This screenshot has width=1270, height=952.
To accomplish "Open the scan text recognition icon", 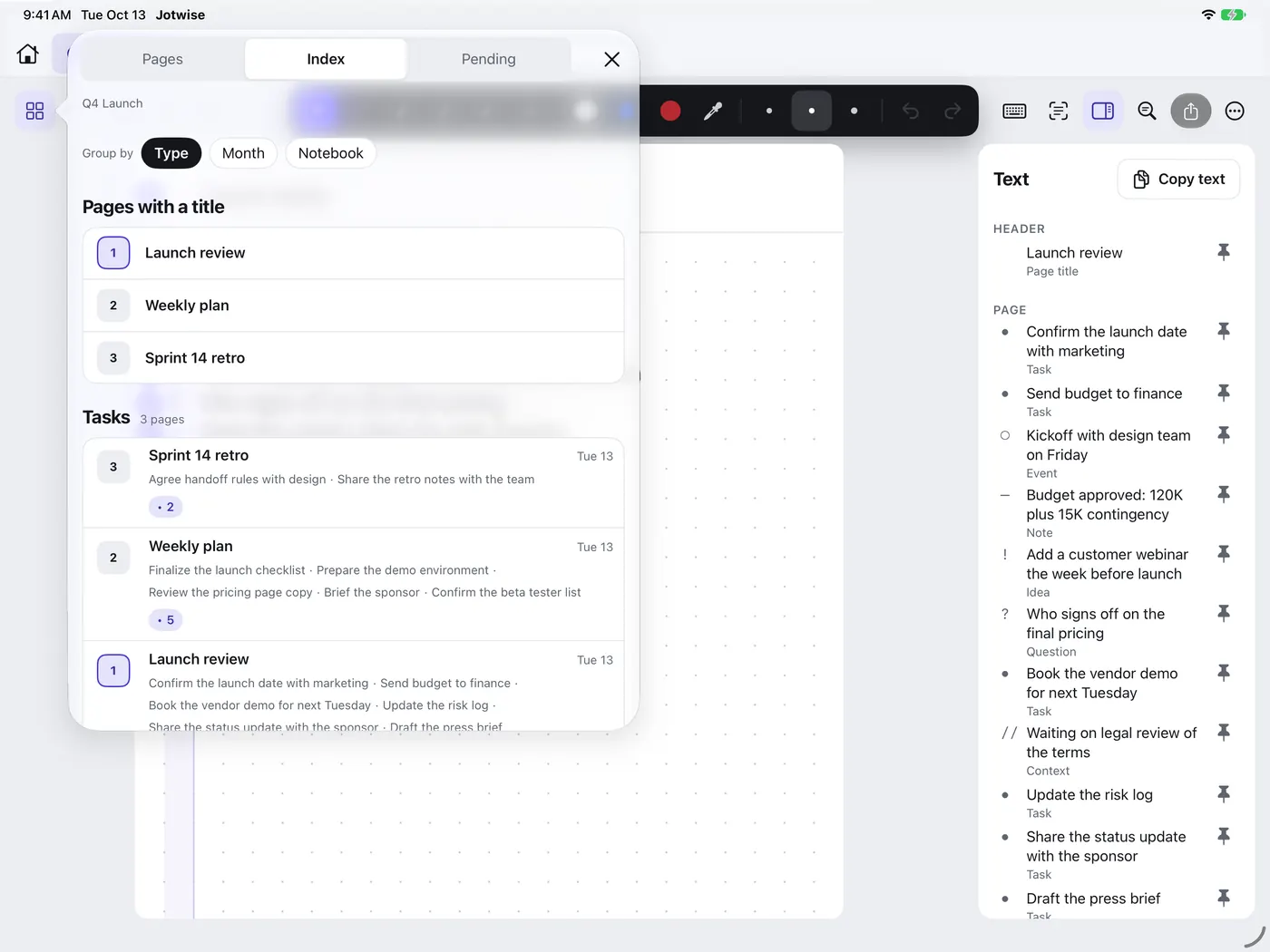I will coord(1059,111).
